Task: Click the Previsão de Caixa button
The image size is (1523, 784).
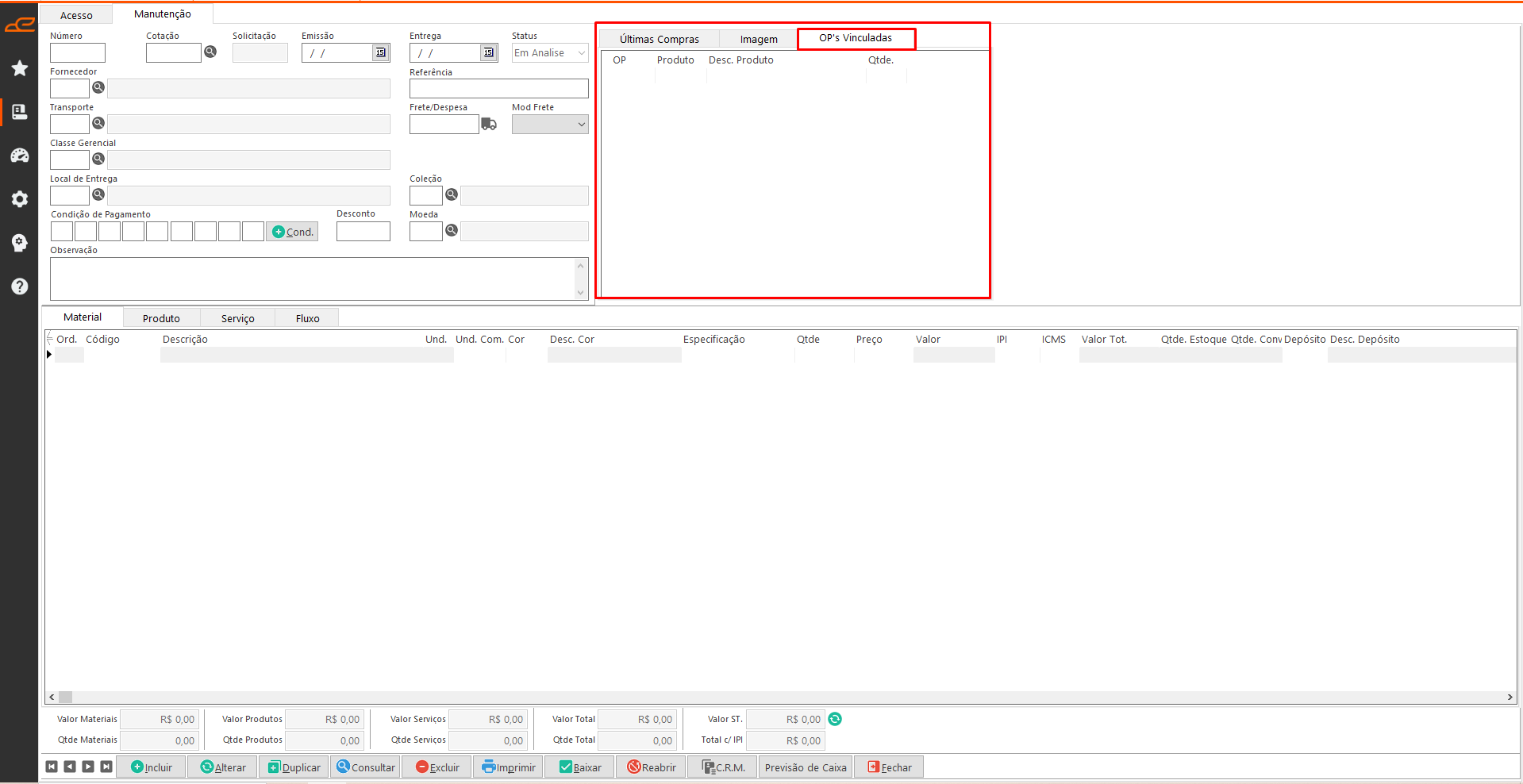Action: point(805,767)
